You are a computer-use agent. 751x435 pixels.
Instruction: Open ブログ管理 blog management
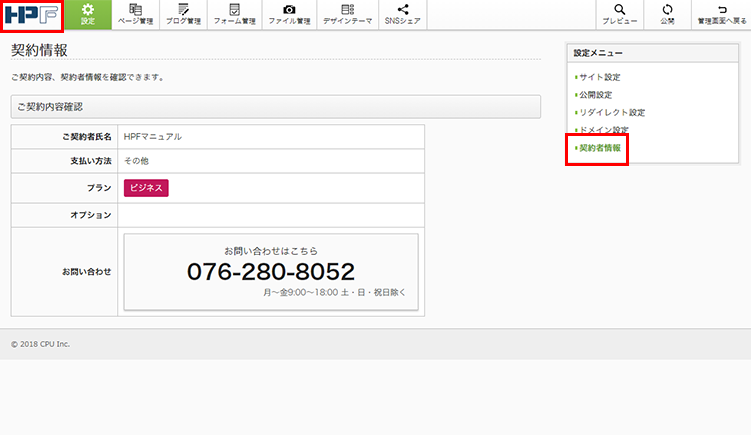183,14
